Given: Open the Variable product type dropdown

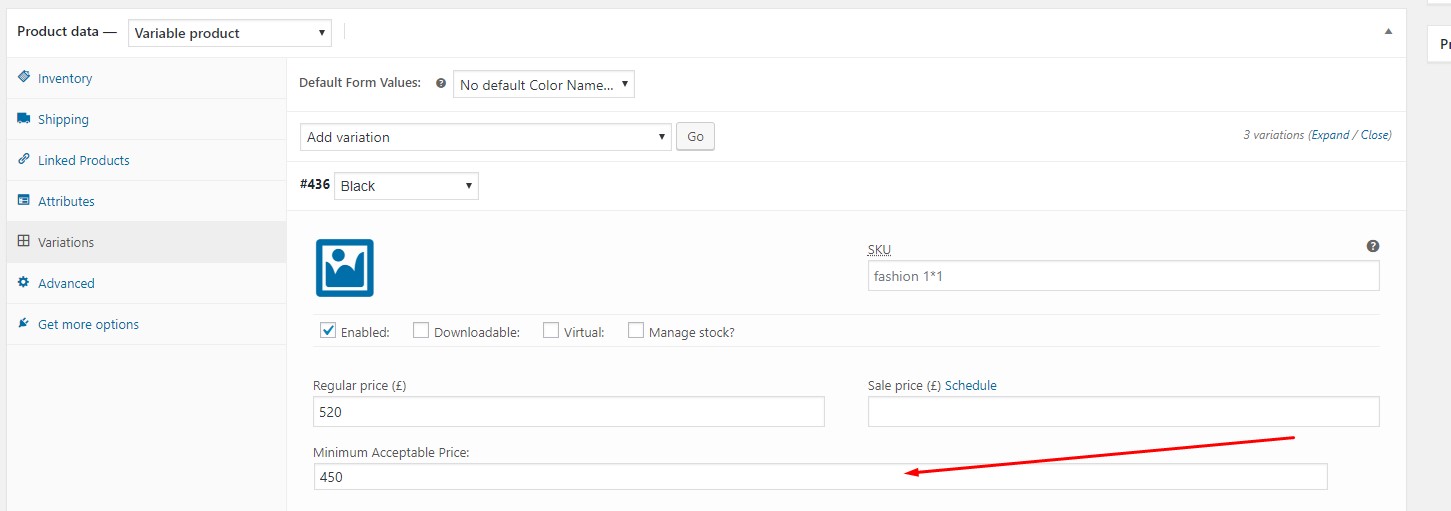Looking at the screenshot, I should 230,32.
